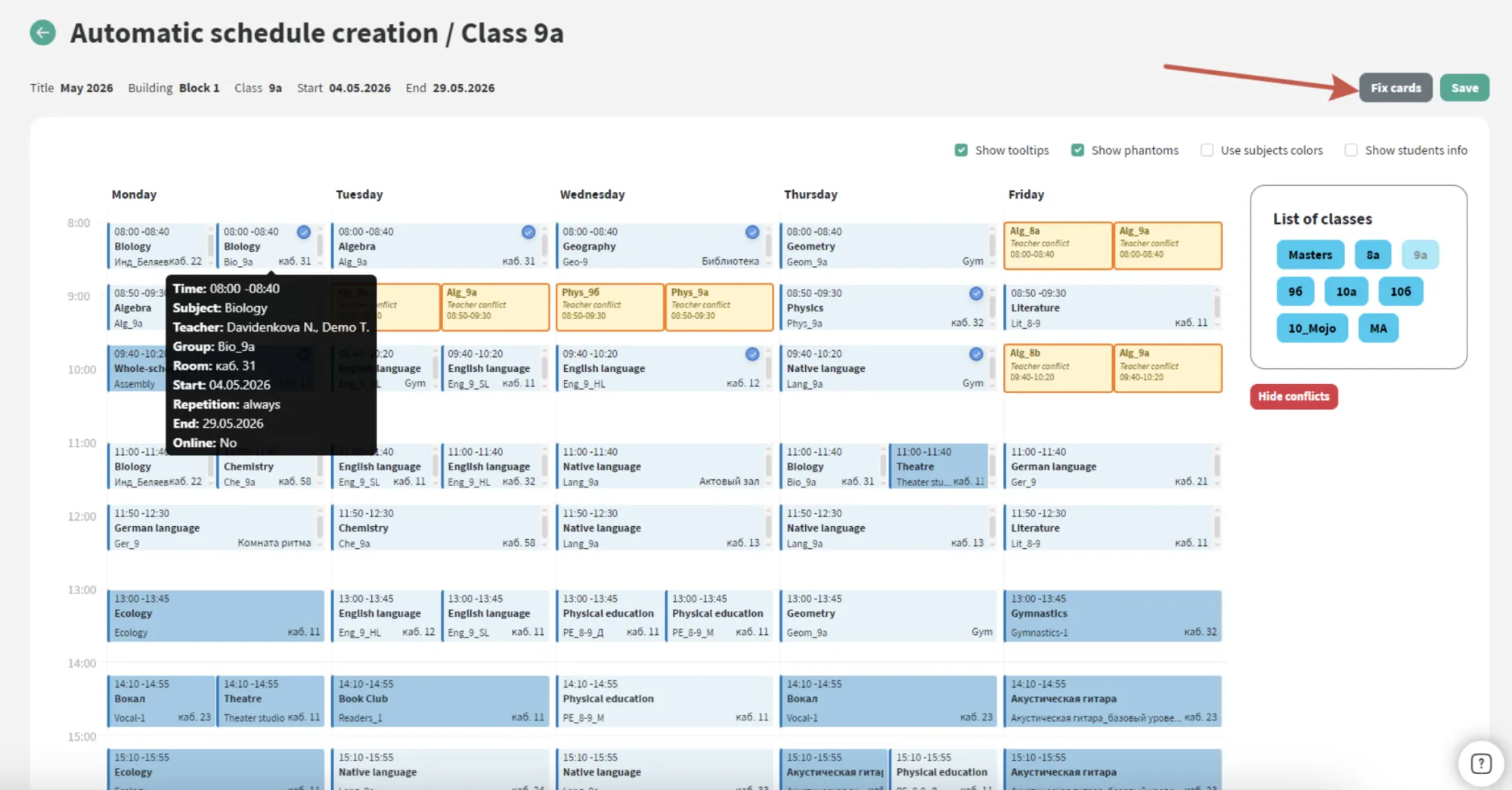This screenshot has width=1512, height=790.
Task: Click pin icon on Wednesday Geography card
Action: [752, 232]
